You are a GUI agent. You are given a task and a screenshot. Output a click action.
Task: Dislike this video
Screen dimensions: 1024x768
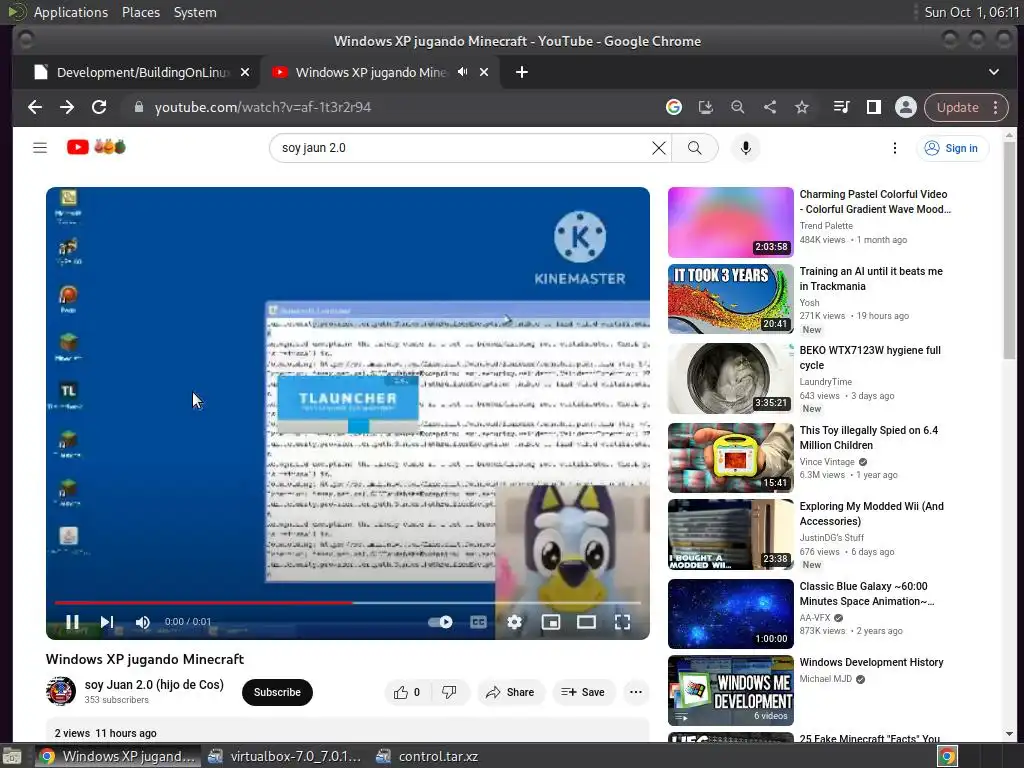pos(450,692)
